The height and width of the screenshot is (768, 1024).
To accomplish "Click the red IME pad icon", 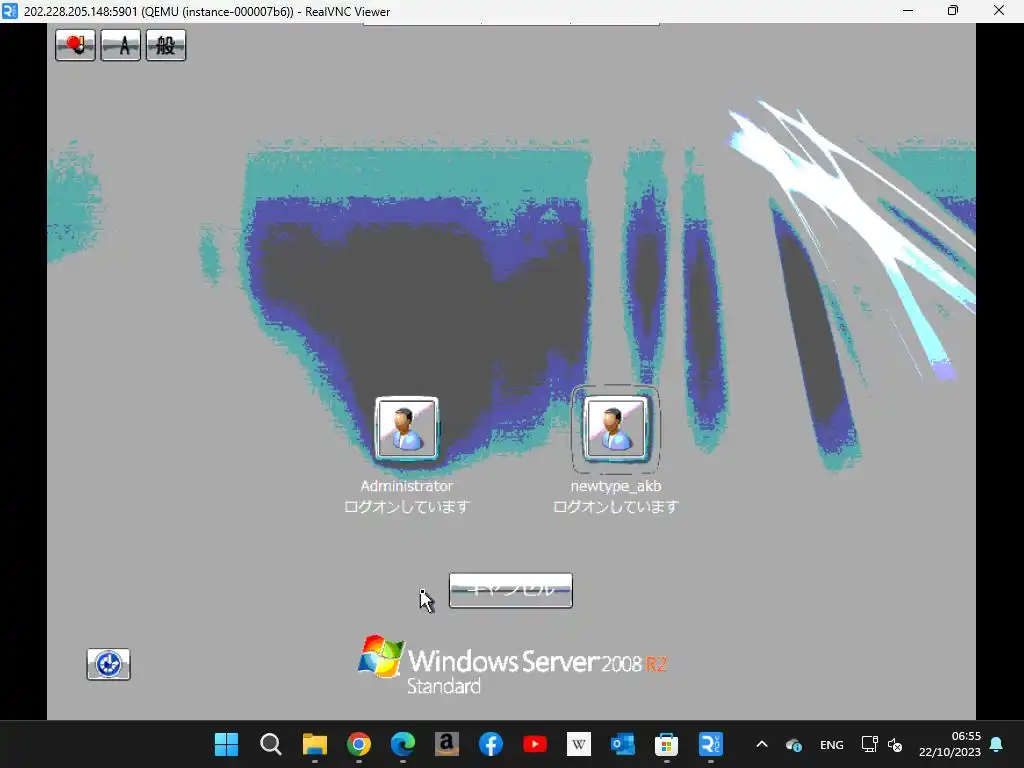I will tap(75, 45).
